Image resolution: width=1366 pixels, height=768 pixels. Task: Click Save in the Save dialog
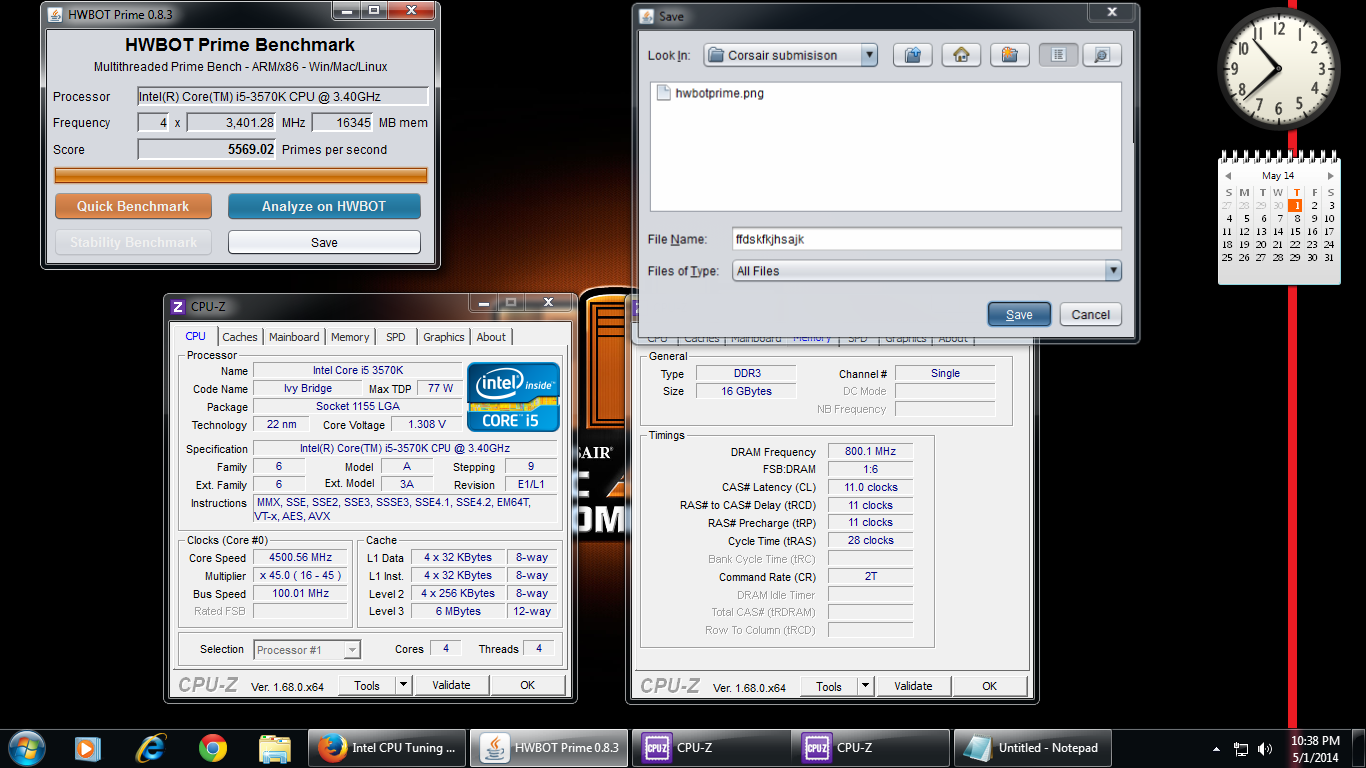[1019, 314]
